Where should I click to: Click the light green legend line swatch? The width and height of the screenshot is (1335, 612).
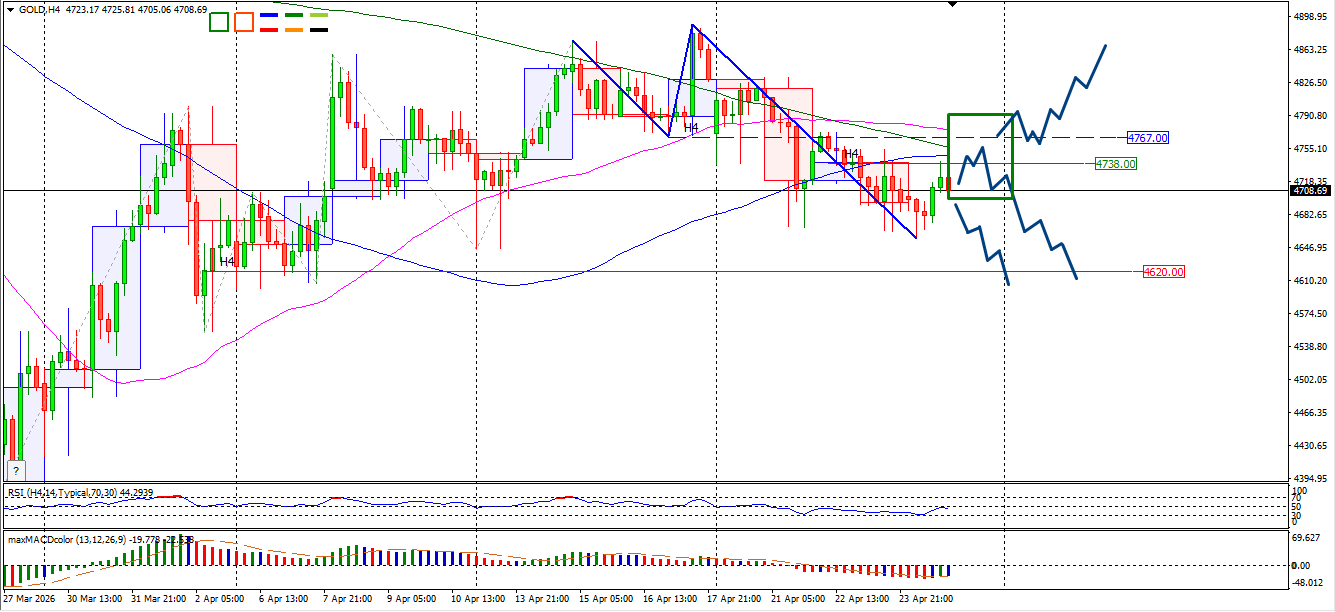point(319,16)
